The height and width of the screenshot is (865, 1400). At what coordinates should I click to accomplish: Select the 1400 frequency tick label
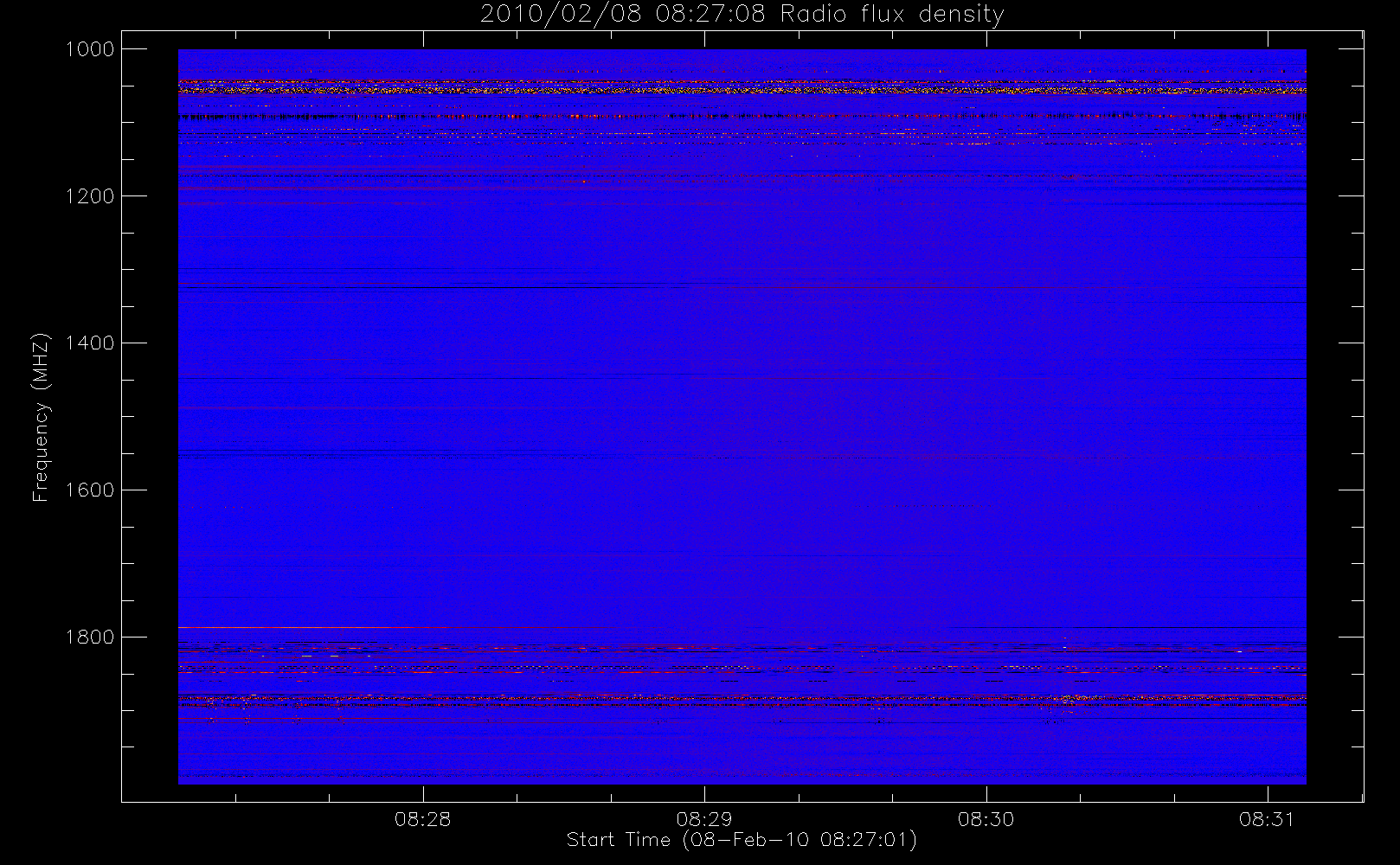point(90,343)
